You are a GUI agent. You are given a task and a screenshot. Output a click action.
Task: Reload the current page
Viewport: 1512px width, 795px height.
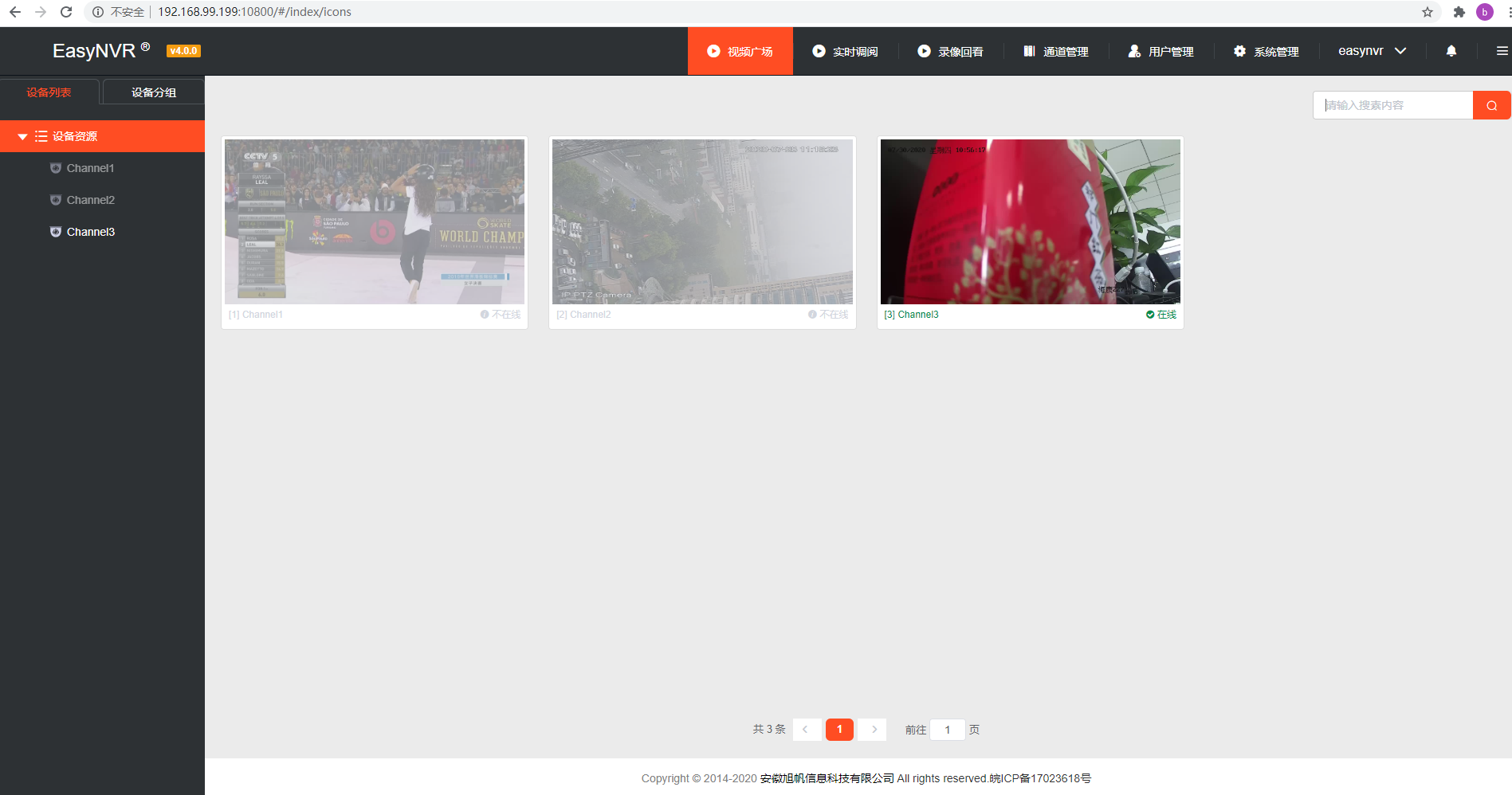coord(66,12)
